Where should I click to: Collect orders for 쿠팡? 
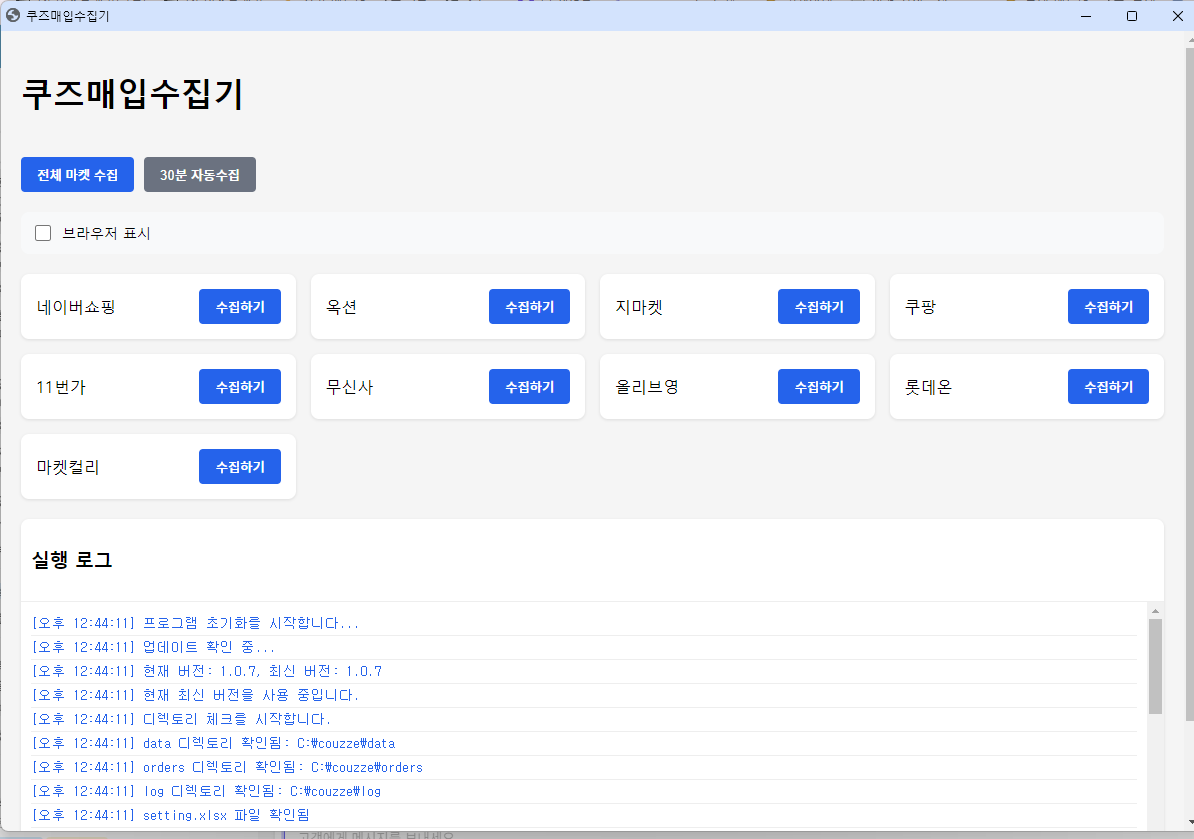pyautogui.click(x=1108, y=307)
